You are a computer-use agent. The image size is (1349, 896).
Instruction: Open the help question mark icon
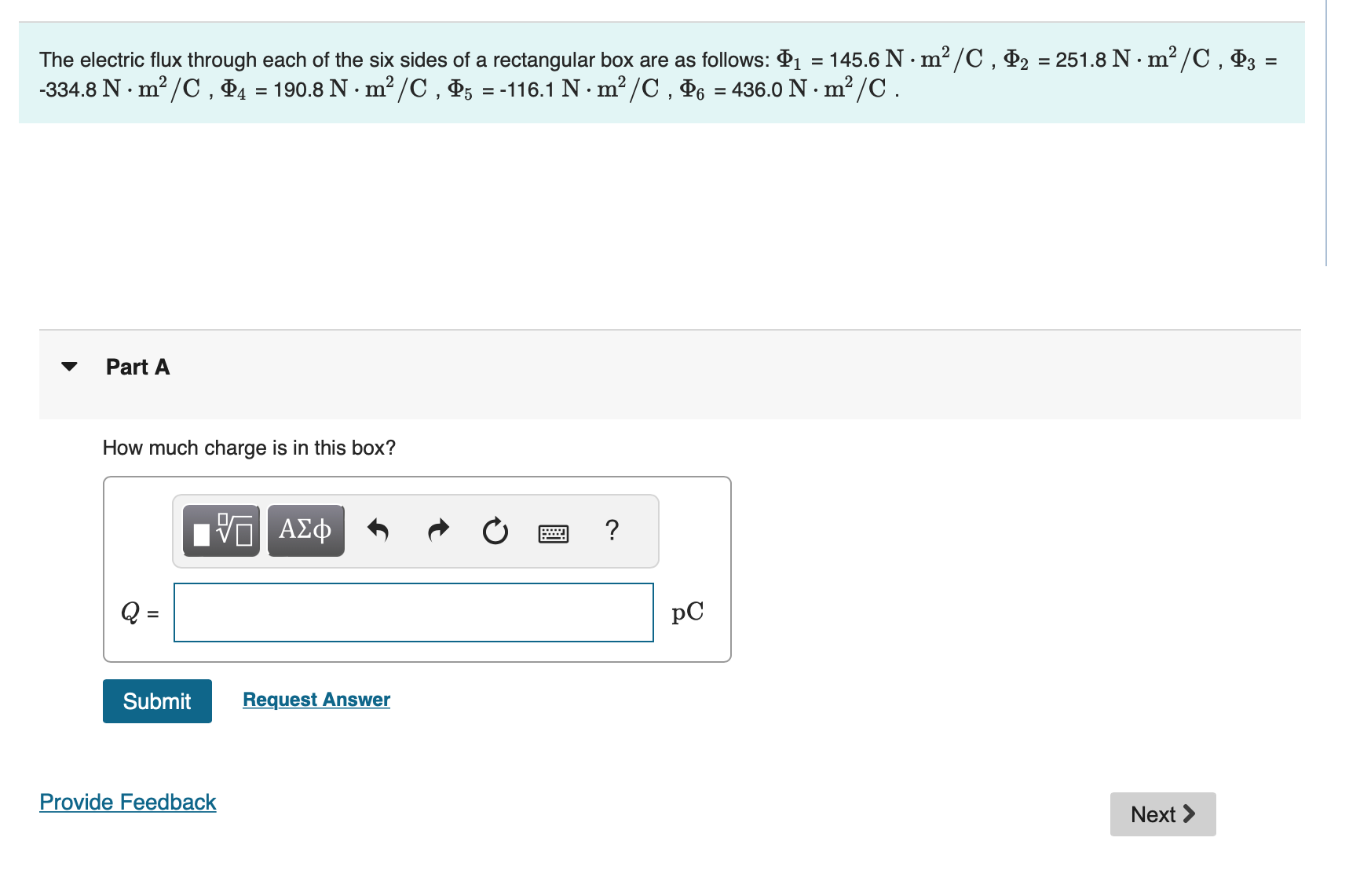pos(612,530)
